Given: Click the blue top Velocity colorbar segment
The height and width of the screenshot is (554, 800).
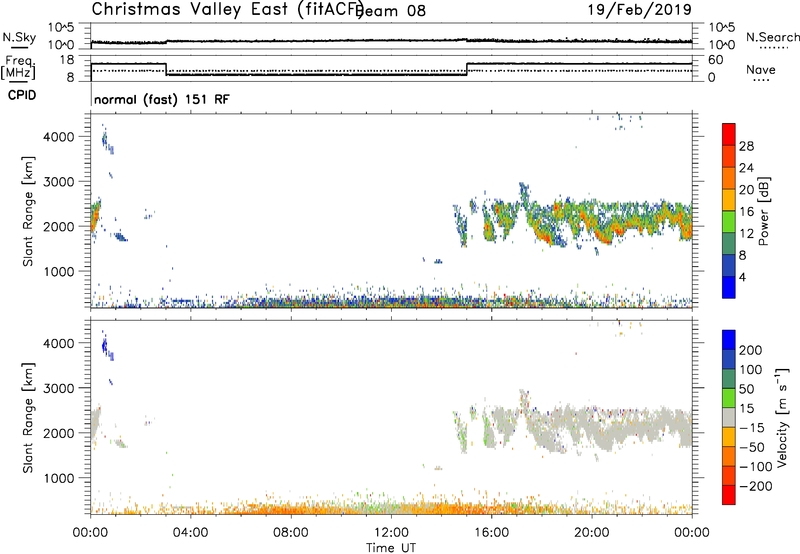Looking at the screenshot, I should (729, 340).
